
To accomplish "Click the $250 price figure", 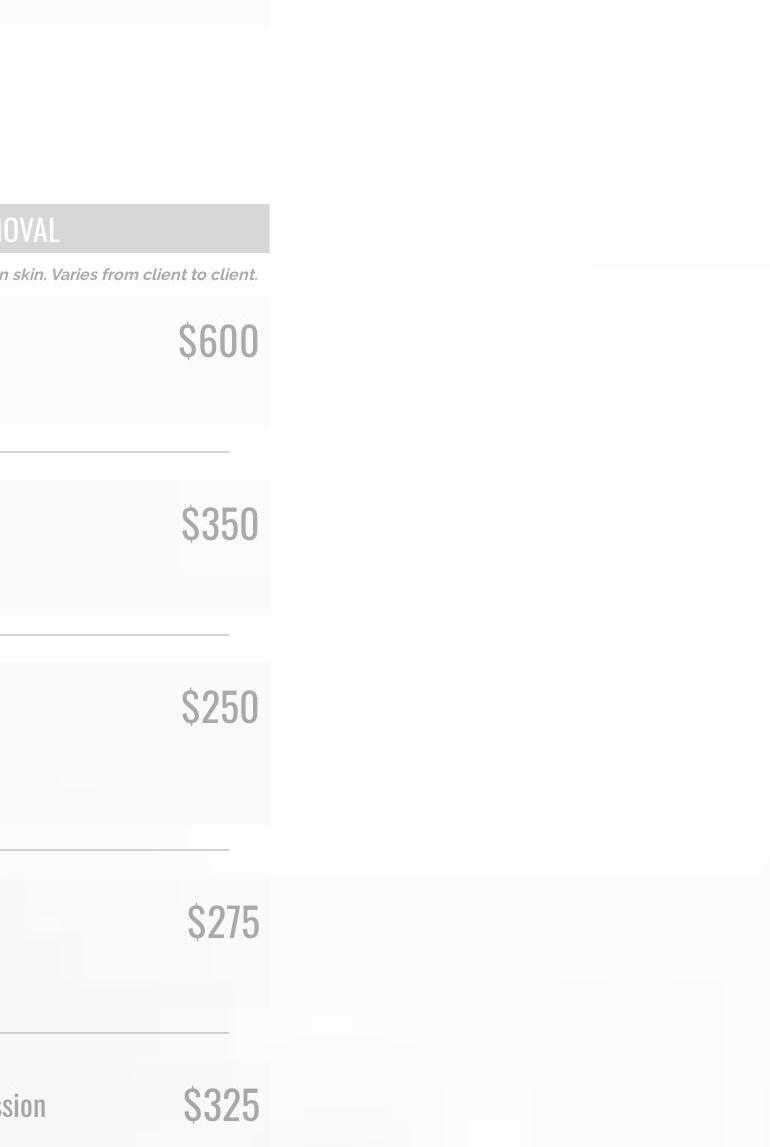I will pos(219,707).
